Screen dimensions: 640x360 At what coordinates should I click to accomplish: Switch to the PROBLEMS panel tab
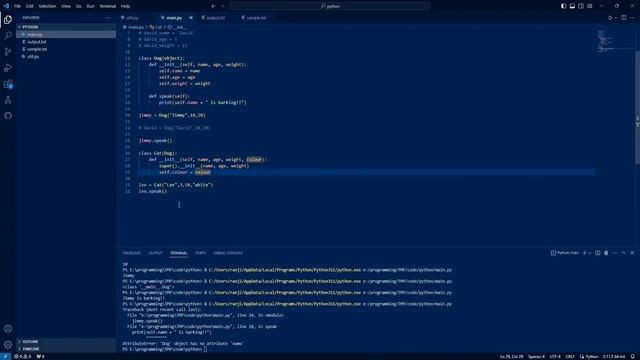pos(131,253)
